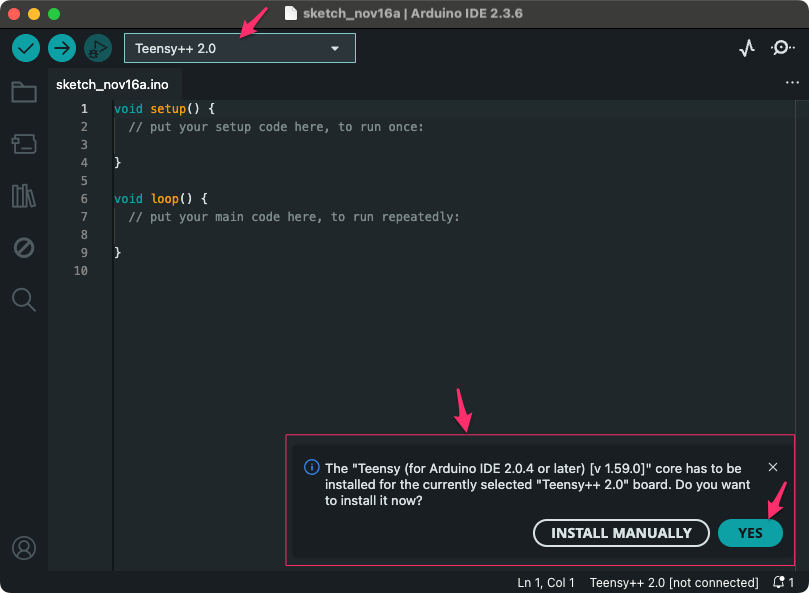The height and width of the screenshot is (593, 809).
Task: Click the Verify checkmark button
Action: pos(26,48)
